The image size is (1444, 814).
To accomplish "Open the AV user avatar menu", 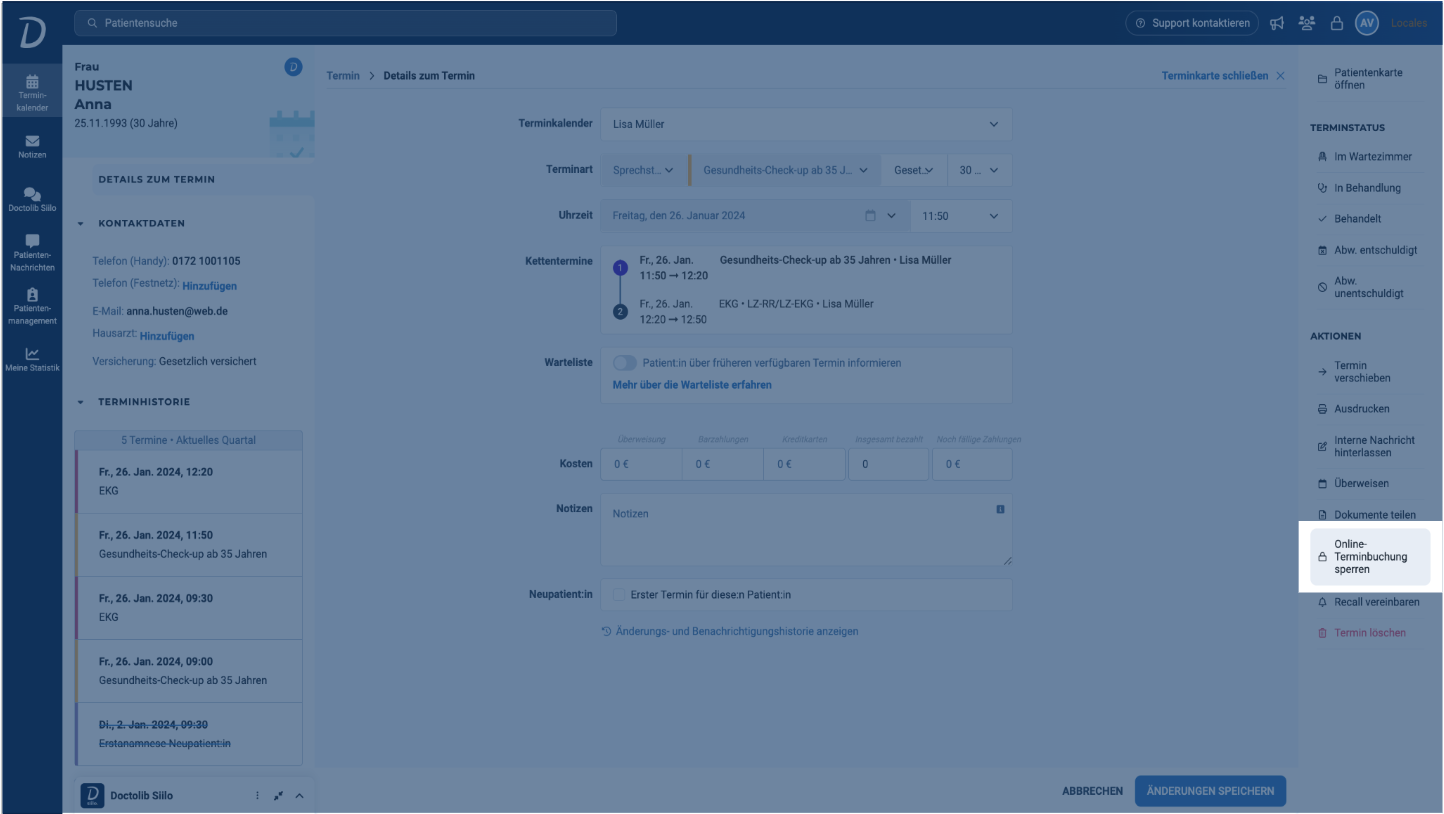I will pyautogui.click(x=1367, y=23).
